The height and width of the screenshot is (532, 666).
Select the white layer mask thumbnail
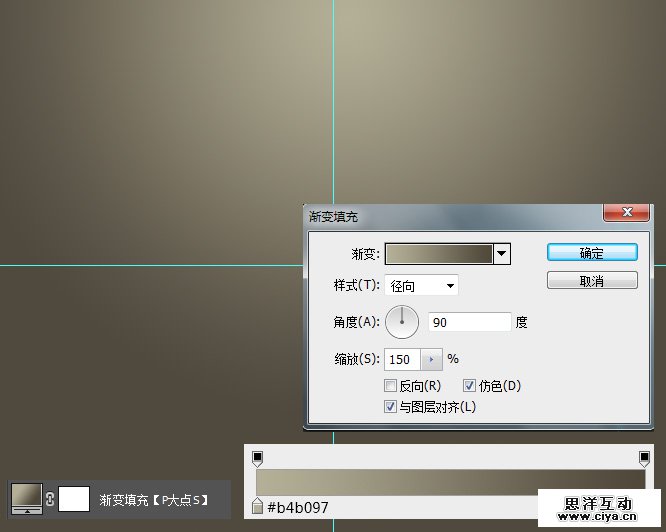pos(74,498)
